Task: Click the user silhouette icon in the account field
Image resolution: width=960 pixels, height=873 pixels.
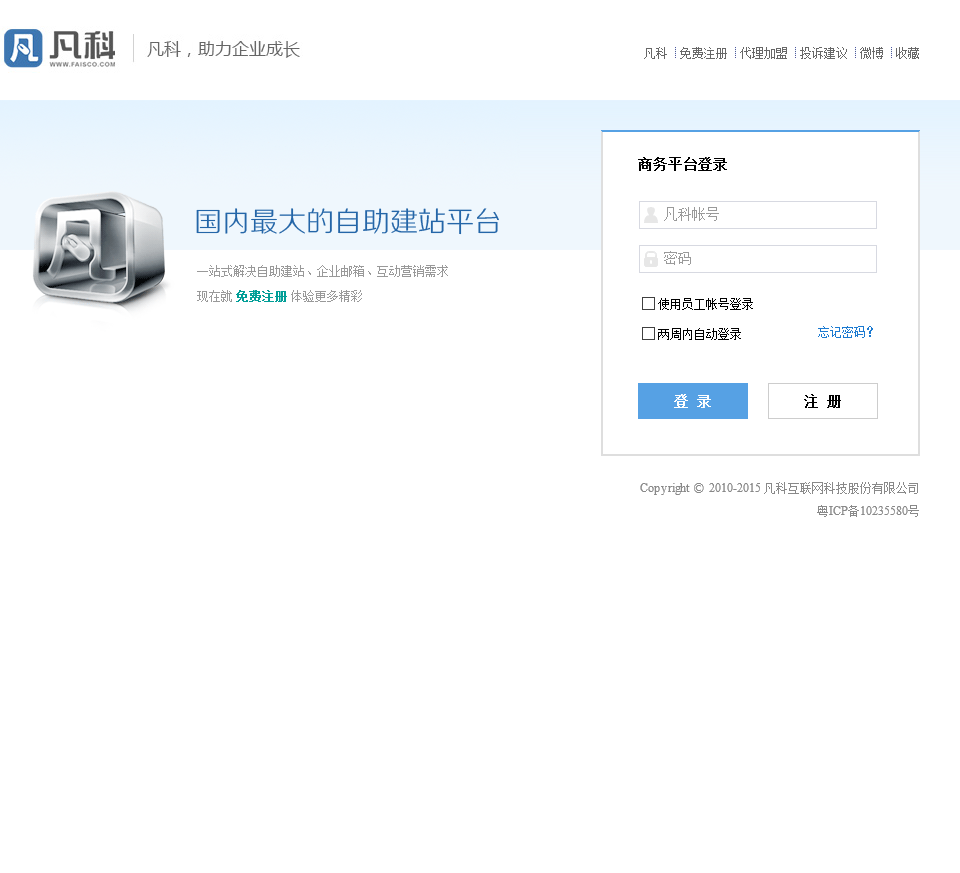Action: point(651,215)
